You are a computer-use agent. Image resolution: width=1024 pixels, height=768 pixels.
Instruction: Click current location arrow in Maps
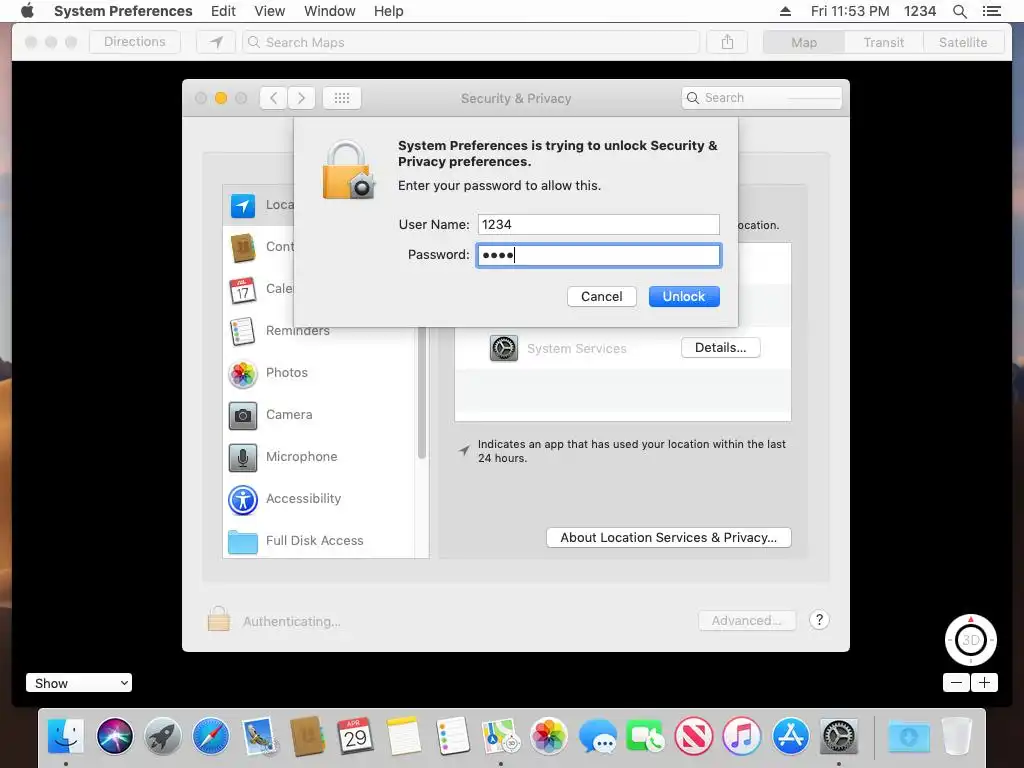216,42
